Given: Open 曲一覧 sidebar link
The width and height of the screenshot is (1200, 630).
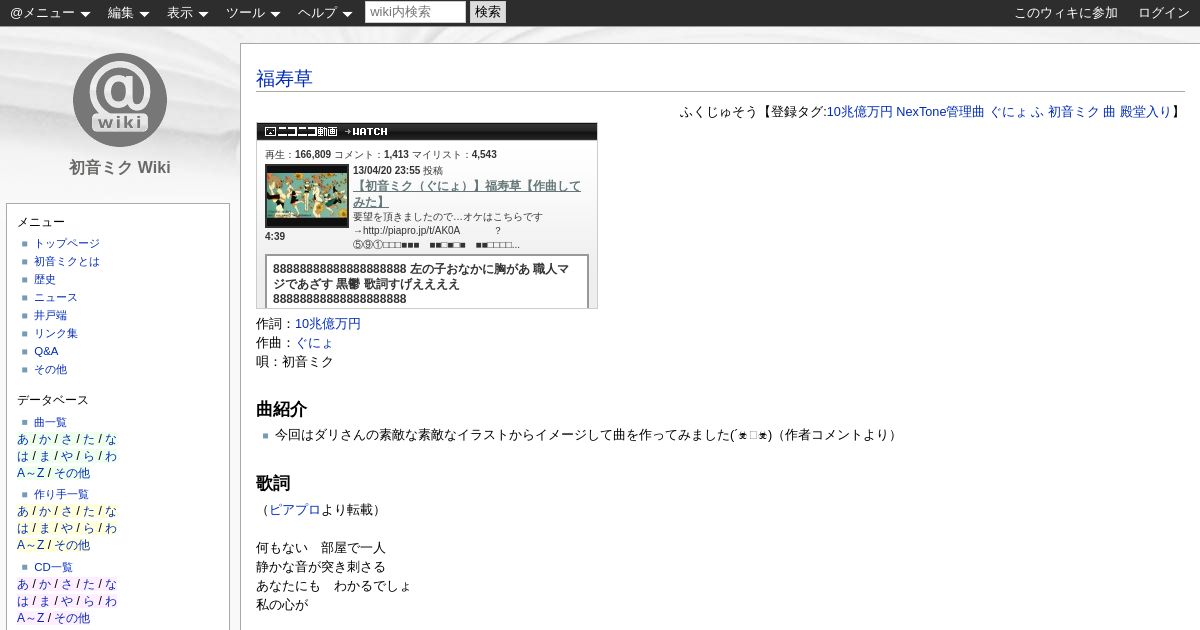Looking at the screenshot, I should tap(50, 422).
